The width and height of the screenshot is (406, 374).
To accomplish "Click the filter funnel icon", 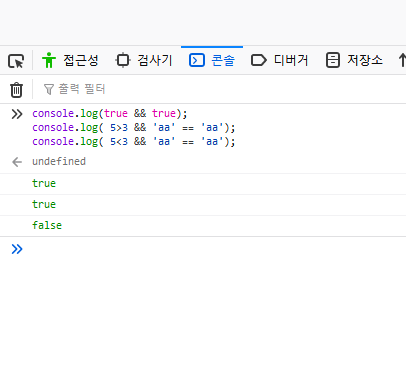I will [49, 89].
